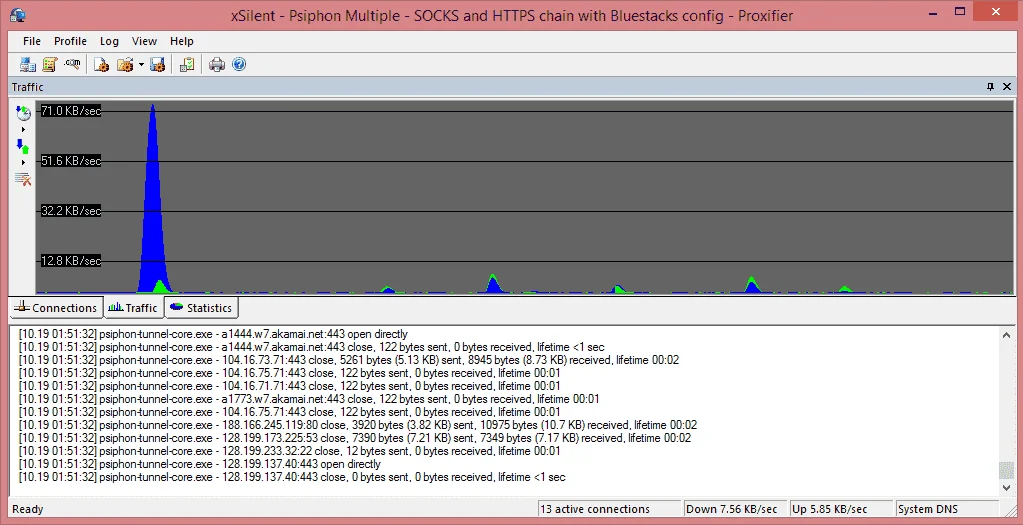
Task: Click 71.0 KB/sec graph label
Action: 70,111
